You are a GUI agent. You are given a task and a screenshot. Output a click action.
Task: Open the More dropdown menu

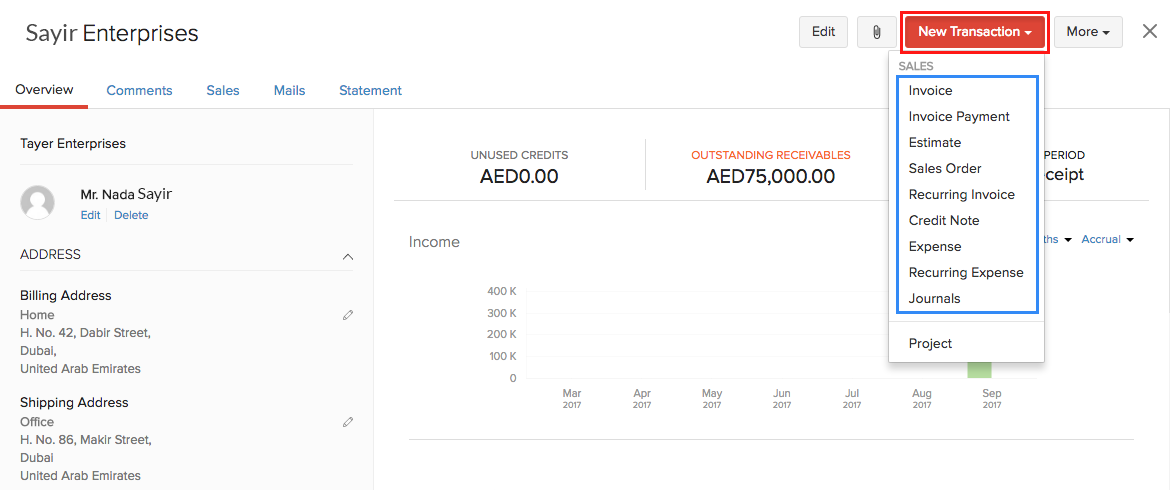[1089, 32]
